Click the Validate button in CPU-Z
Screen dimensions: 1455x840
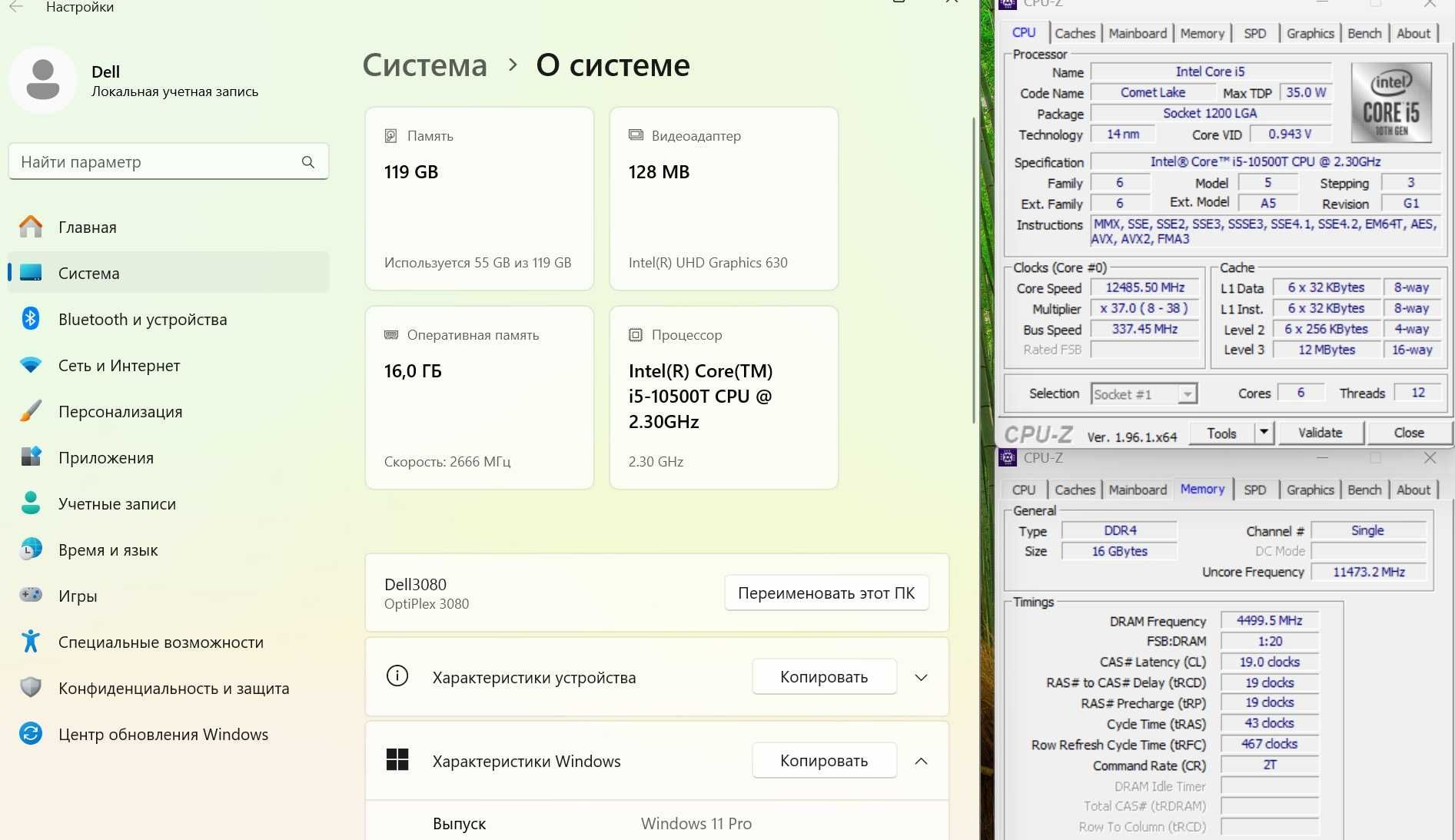coord(1320,433)
